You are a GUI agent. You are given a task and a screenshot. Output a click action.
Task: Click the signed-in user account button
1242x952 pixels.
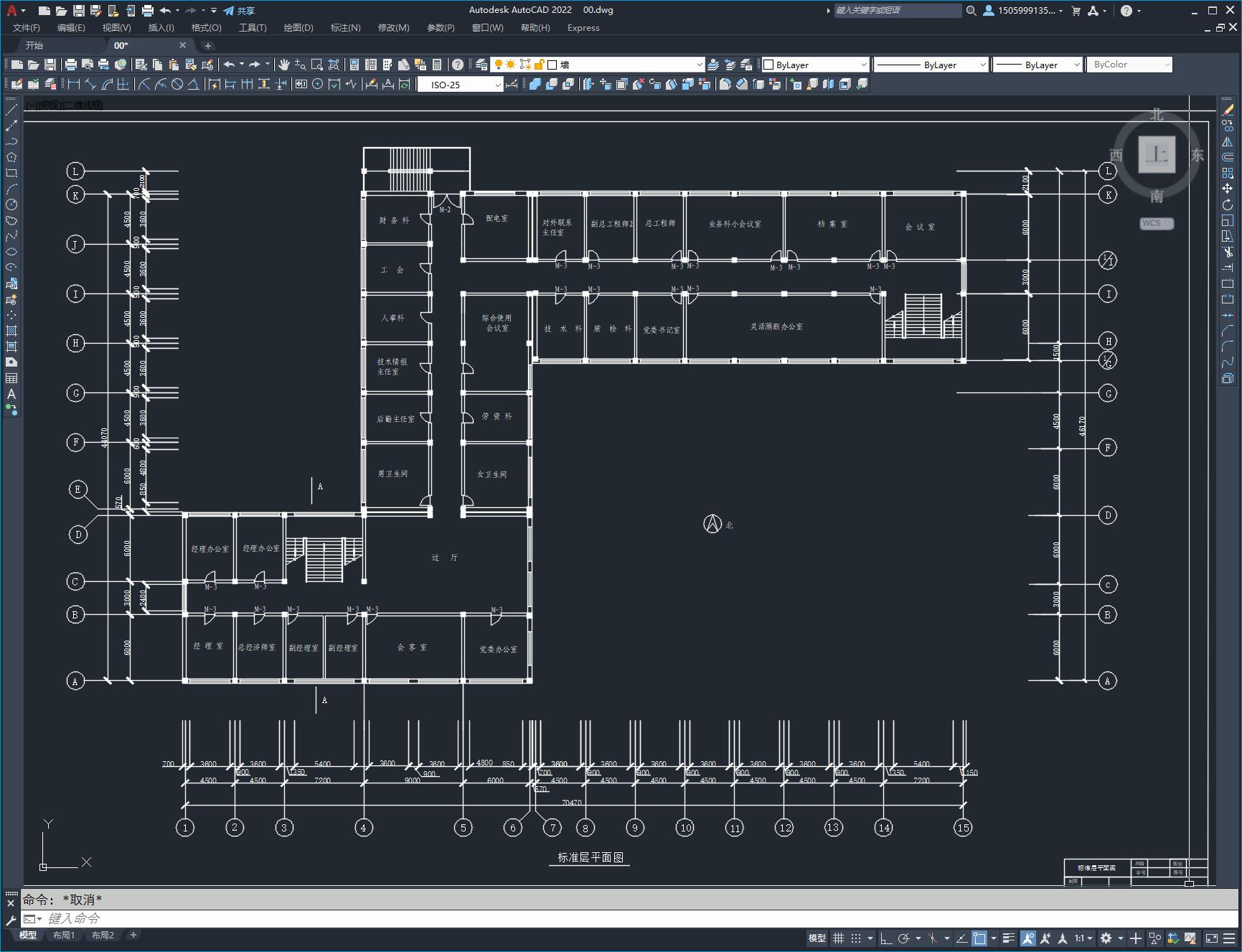[x=1022, y=10]
